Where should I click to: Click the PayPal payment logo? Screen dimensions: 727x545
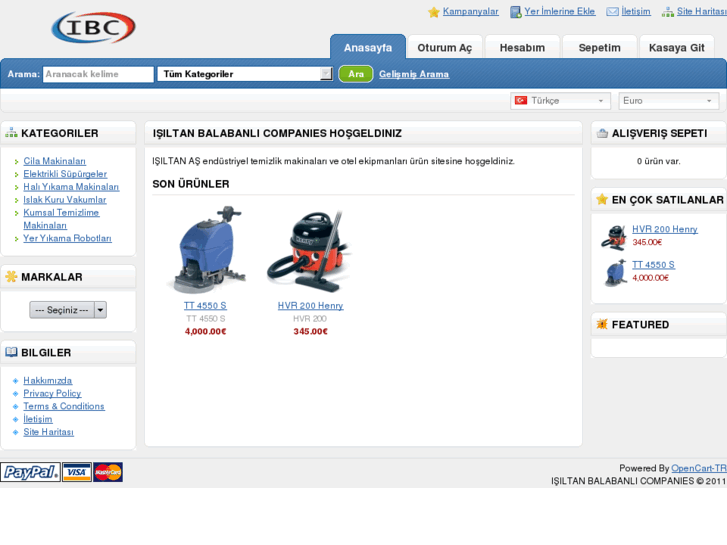[x=31, y=472]
